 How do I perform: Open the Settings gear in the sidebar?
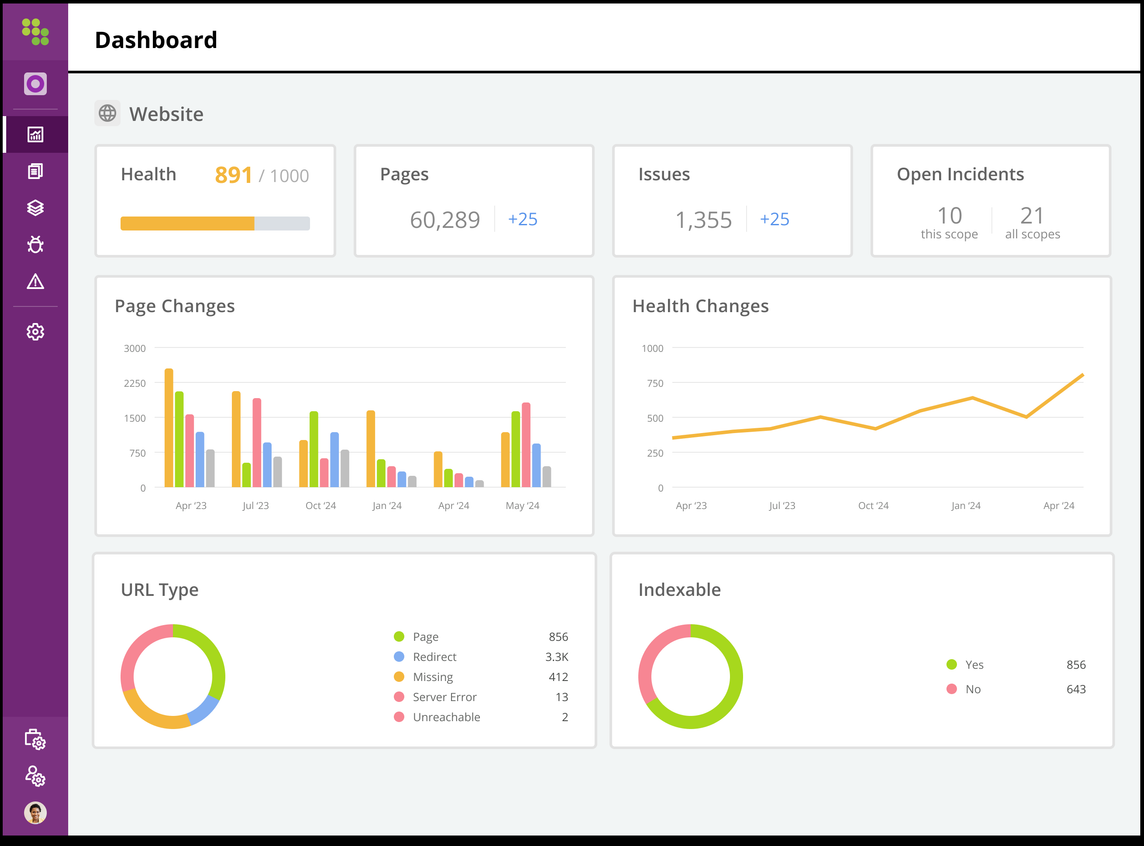tap(34, 330)
